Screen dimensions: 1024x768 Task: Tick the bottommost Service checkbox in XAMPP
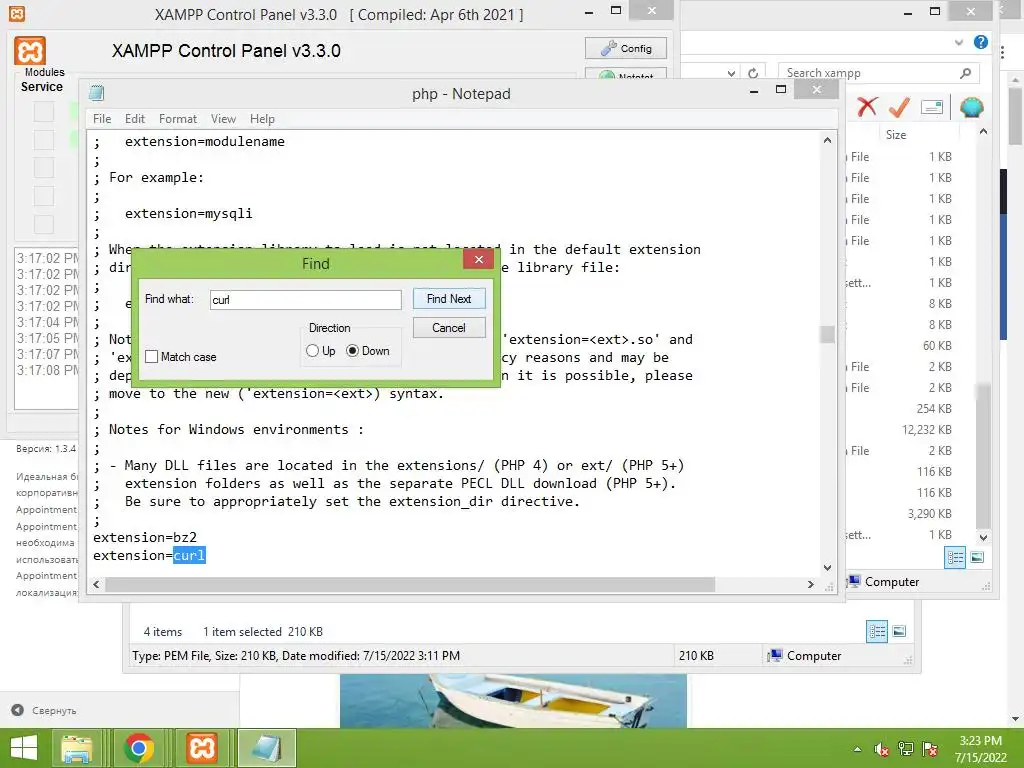(x=44, y=223)
